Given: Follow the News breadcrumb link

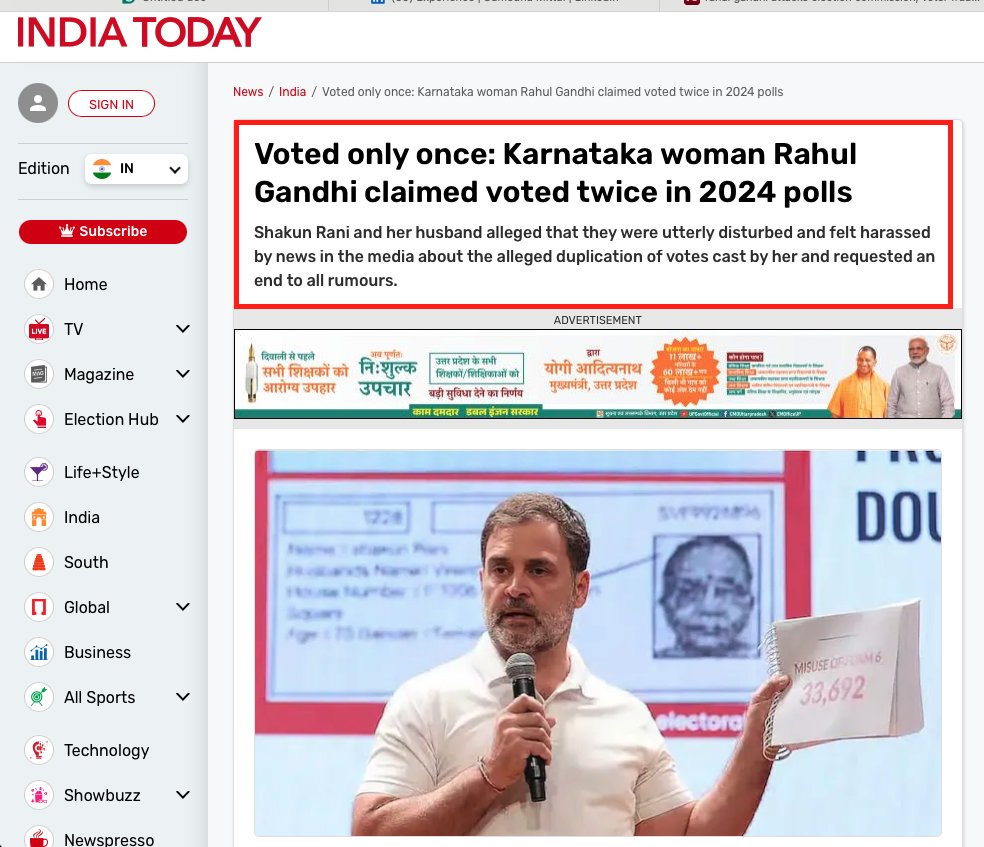Looking at the screenshot, I should (248, 92).
